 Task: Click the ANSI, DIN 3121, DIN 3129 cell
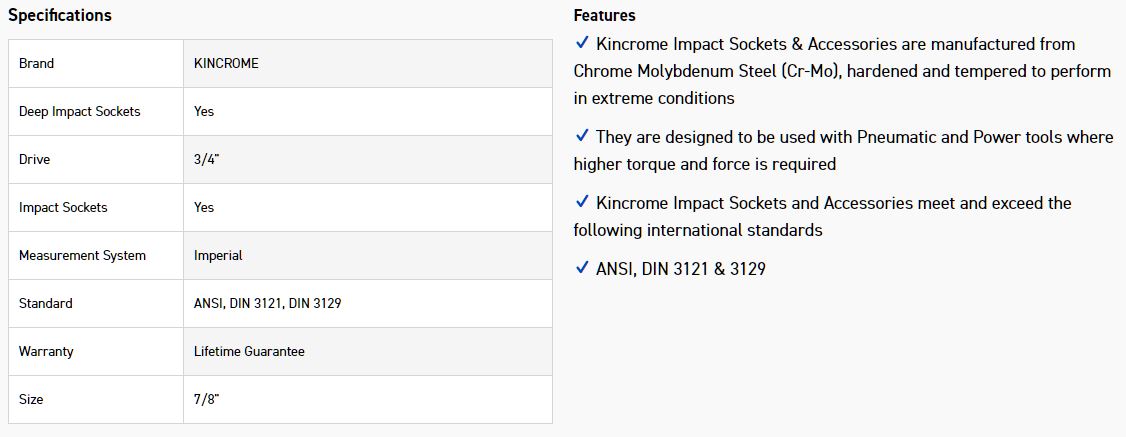click(x=267, y=303)
